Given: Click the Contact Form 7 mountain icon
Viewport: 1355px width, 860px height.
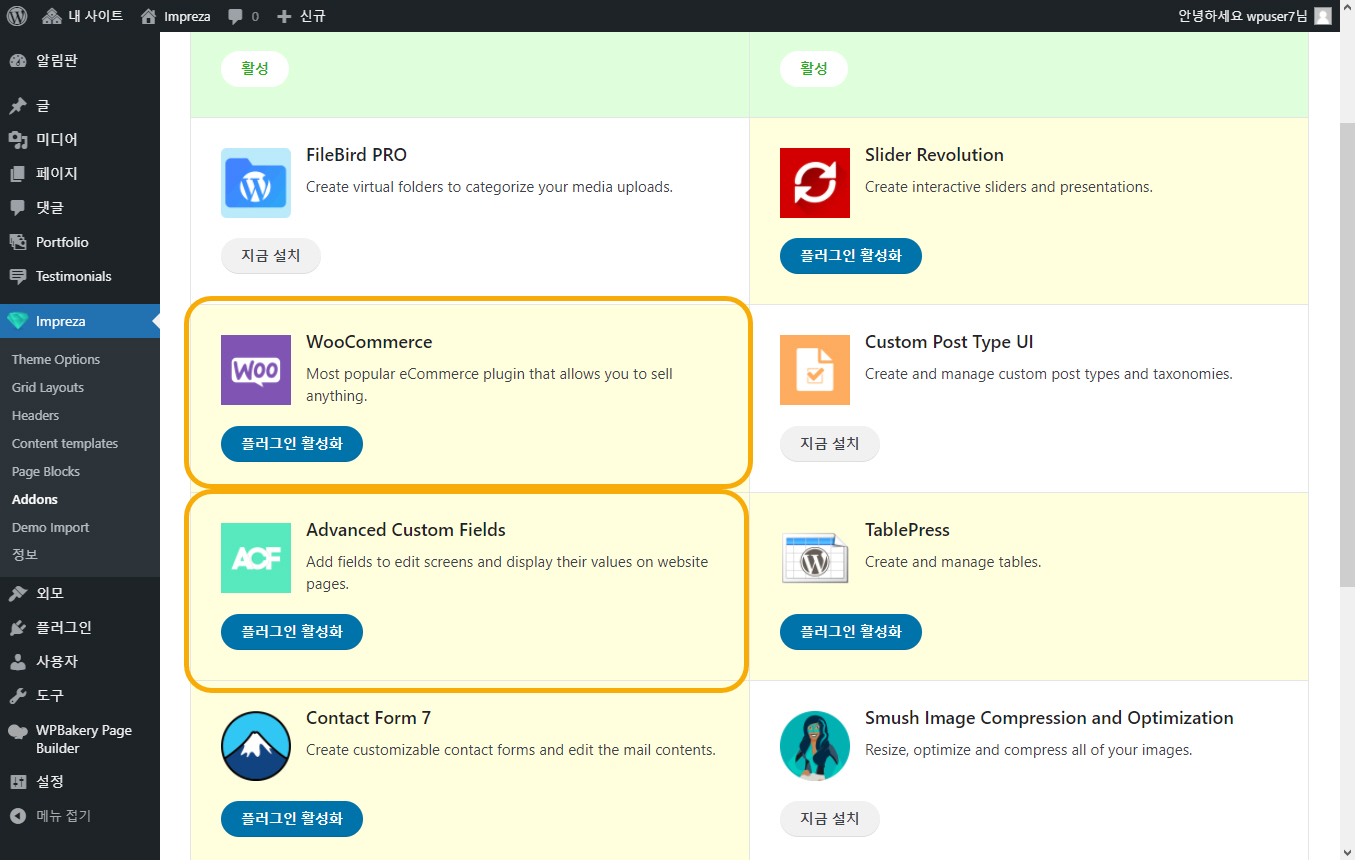Looking at the screenshot, I should pos(256,746).
